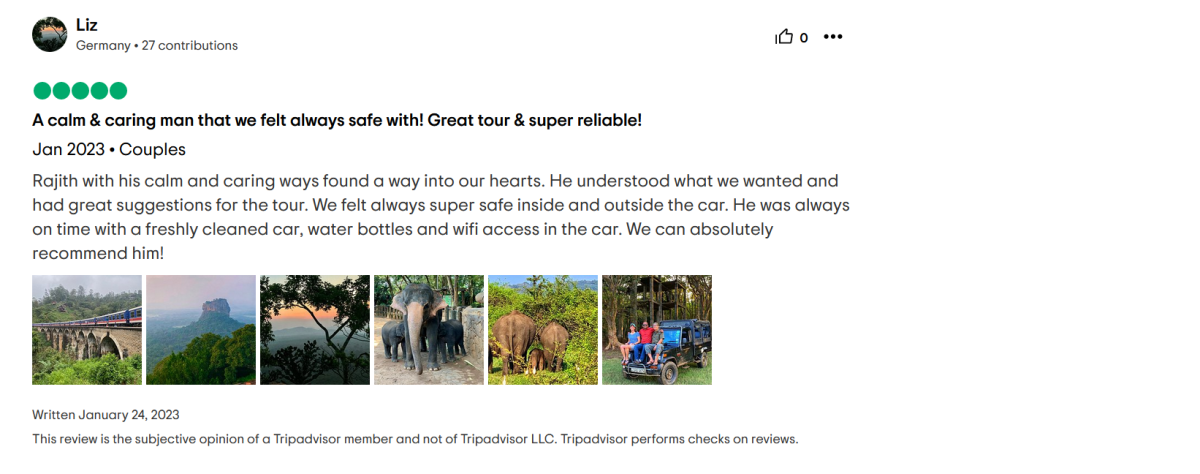Click the fifth green rating bubble
This screenshot has height=474, width=1200.
click(x=118, y=91)
